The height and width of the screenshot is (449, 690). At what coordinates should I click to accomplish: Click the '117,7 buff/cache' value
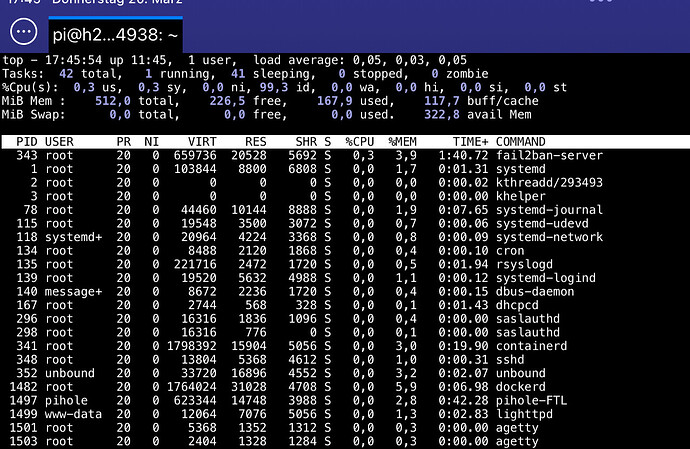[481, 101]
